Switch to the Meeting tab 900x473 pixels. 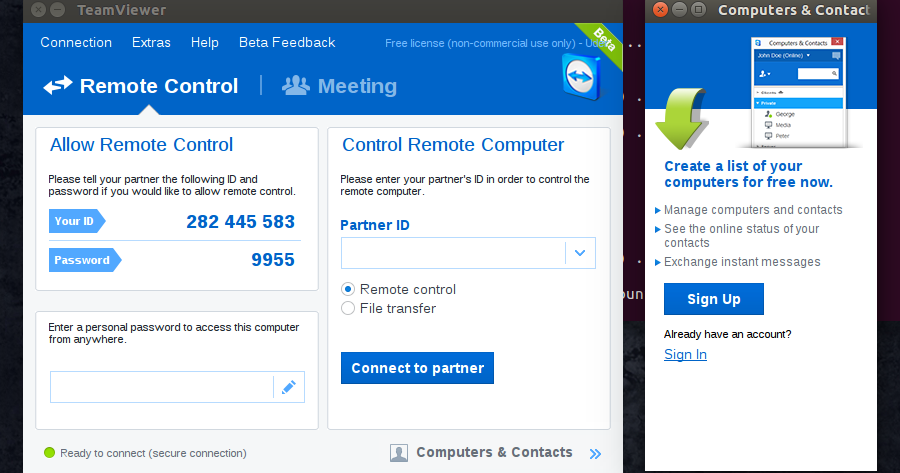[339, 86]
